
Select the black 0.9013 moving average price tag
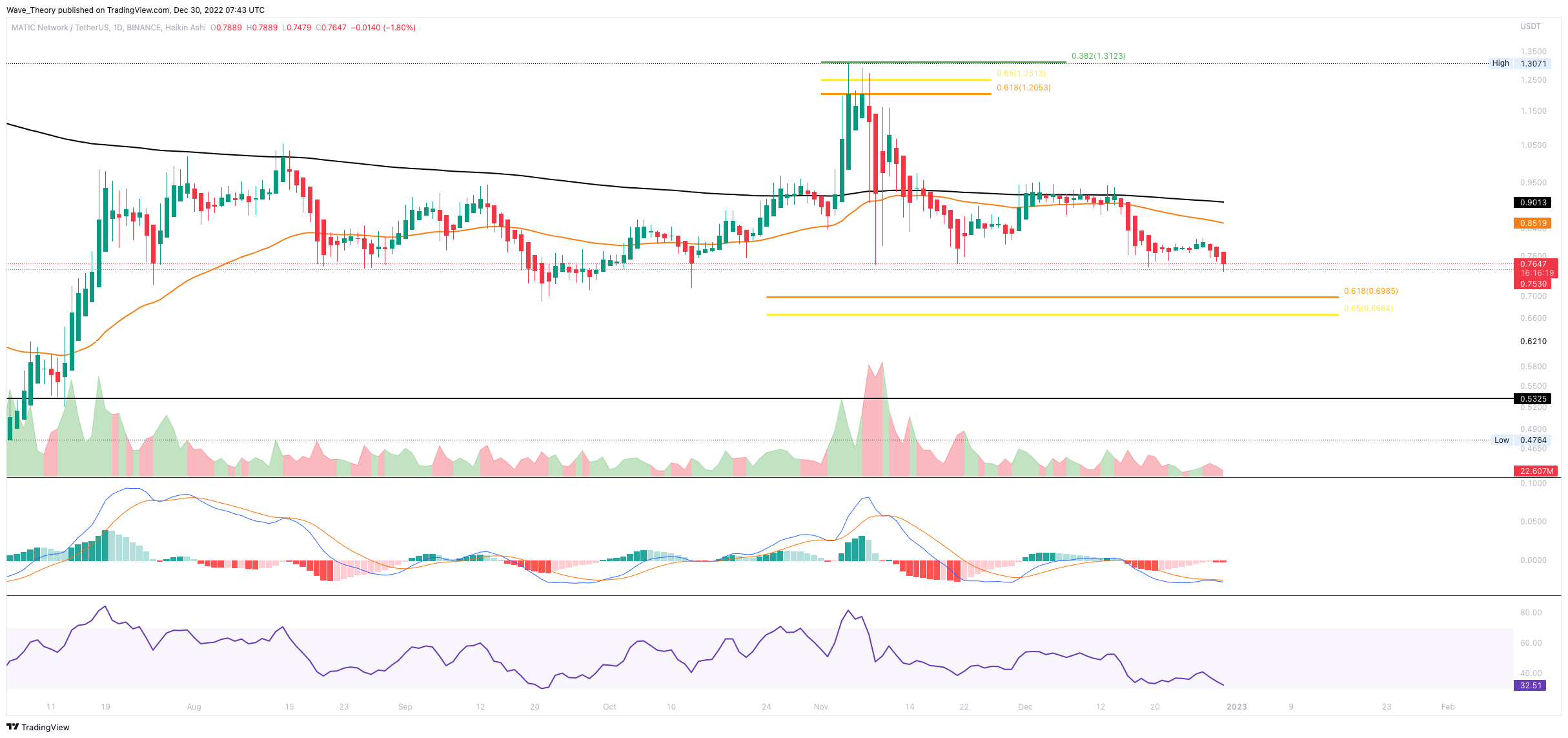[1532, 203]
